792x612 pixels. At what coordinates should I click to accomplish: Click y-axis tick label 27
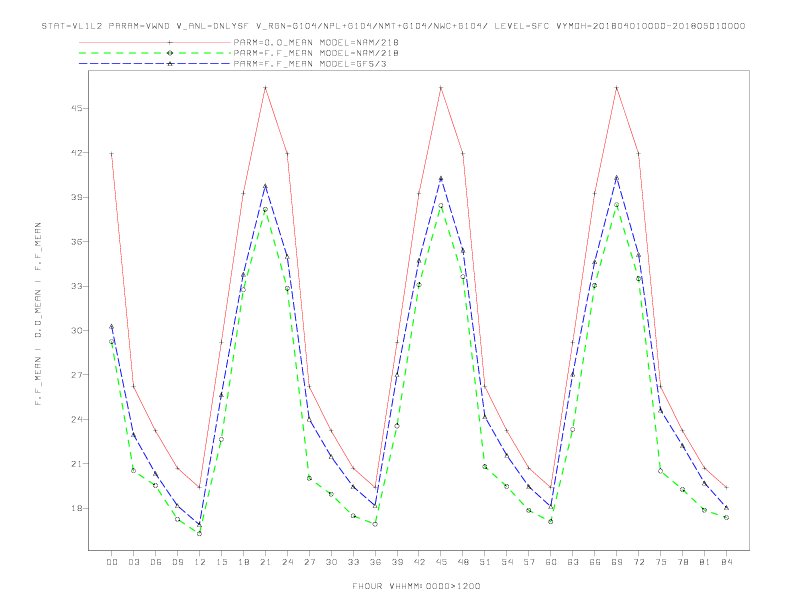click(77, 375)
